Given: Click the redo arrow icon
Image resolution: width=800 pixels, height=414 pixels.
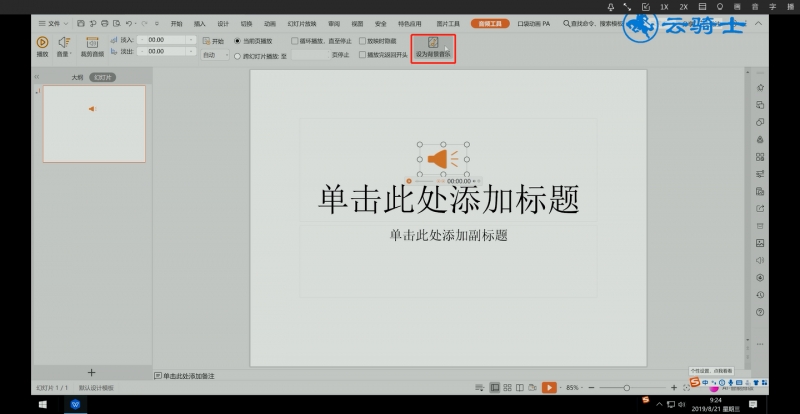Looking at the screenshot, I should 144,23.
